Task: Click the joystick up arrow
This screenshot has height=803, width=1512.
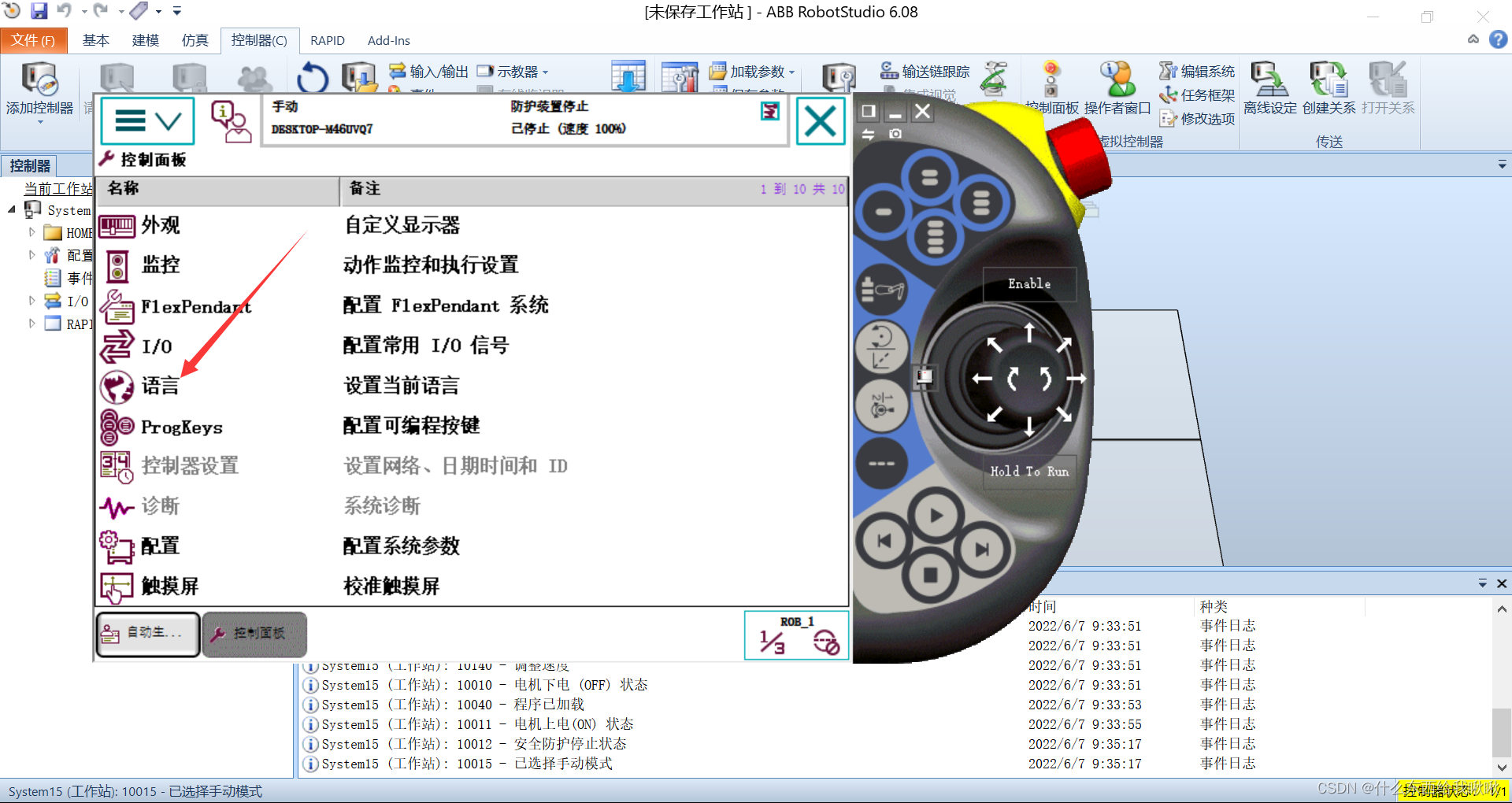Action: [1029, 334]
